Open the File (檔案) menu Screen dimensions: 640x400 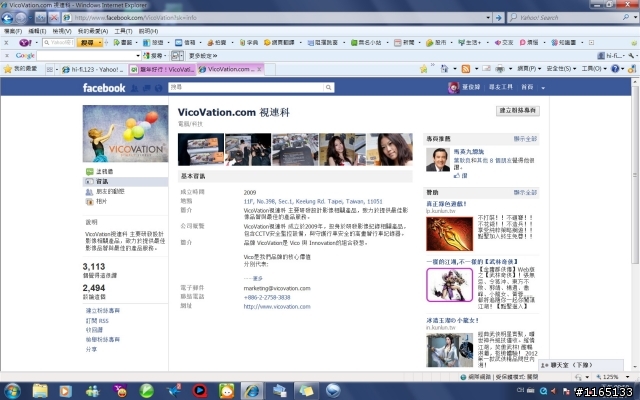[x=13, y=31]
